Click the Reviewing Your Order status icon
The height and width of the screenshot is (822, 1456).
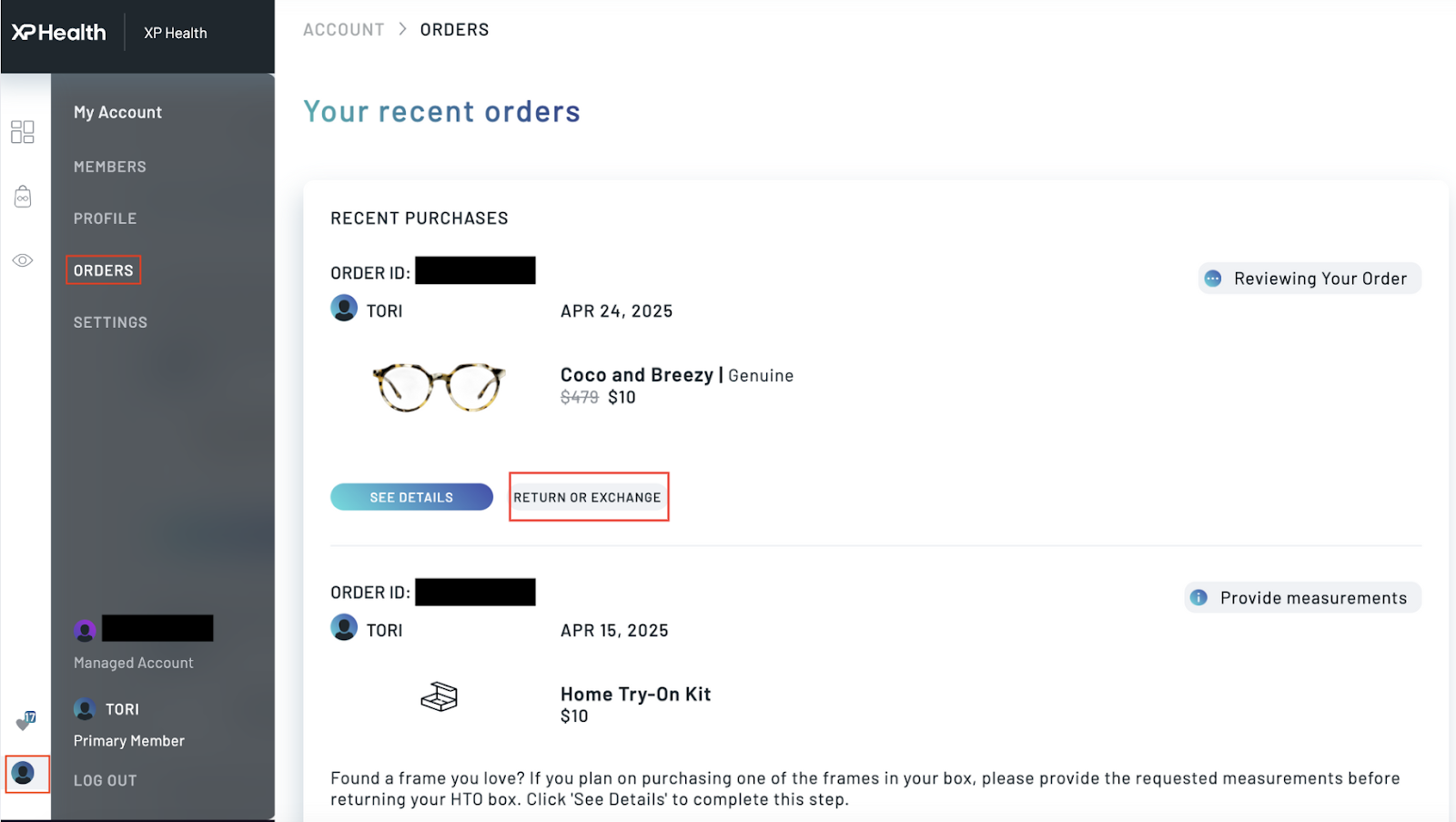[1213, 279]
